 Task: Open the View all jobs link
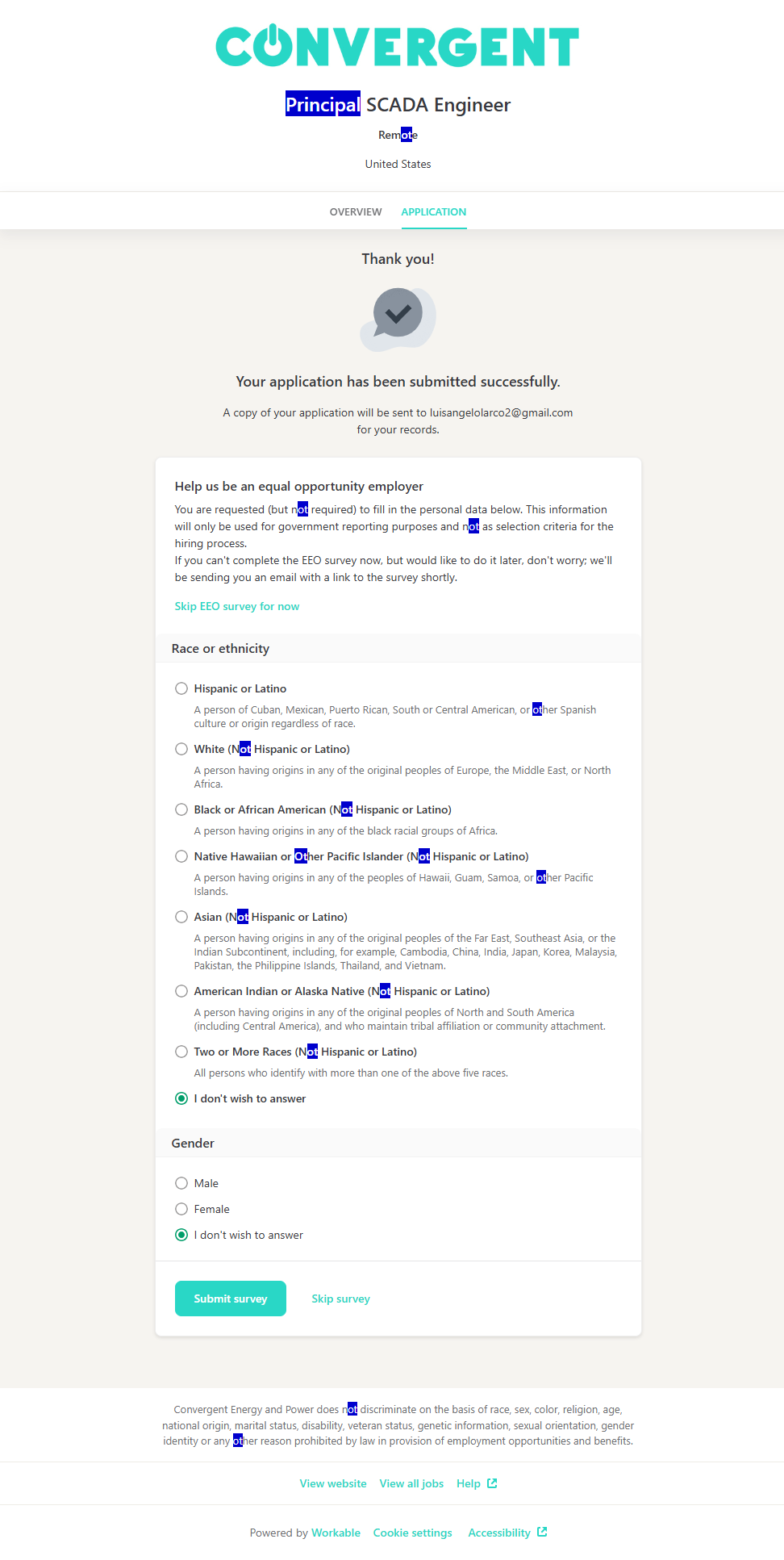click(411, 1483)
